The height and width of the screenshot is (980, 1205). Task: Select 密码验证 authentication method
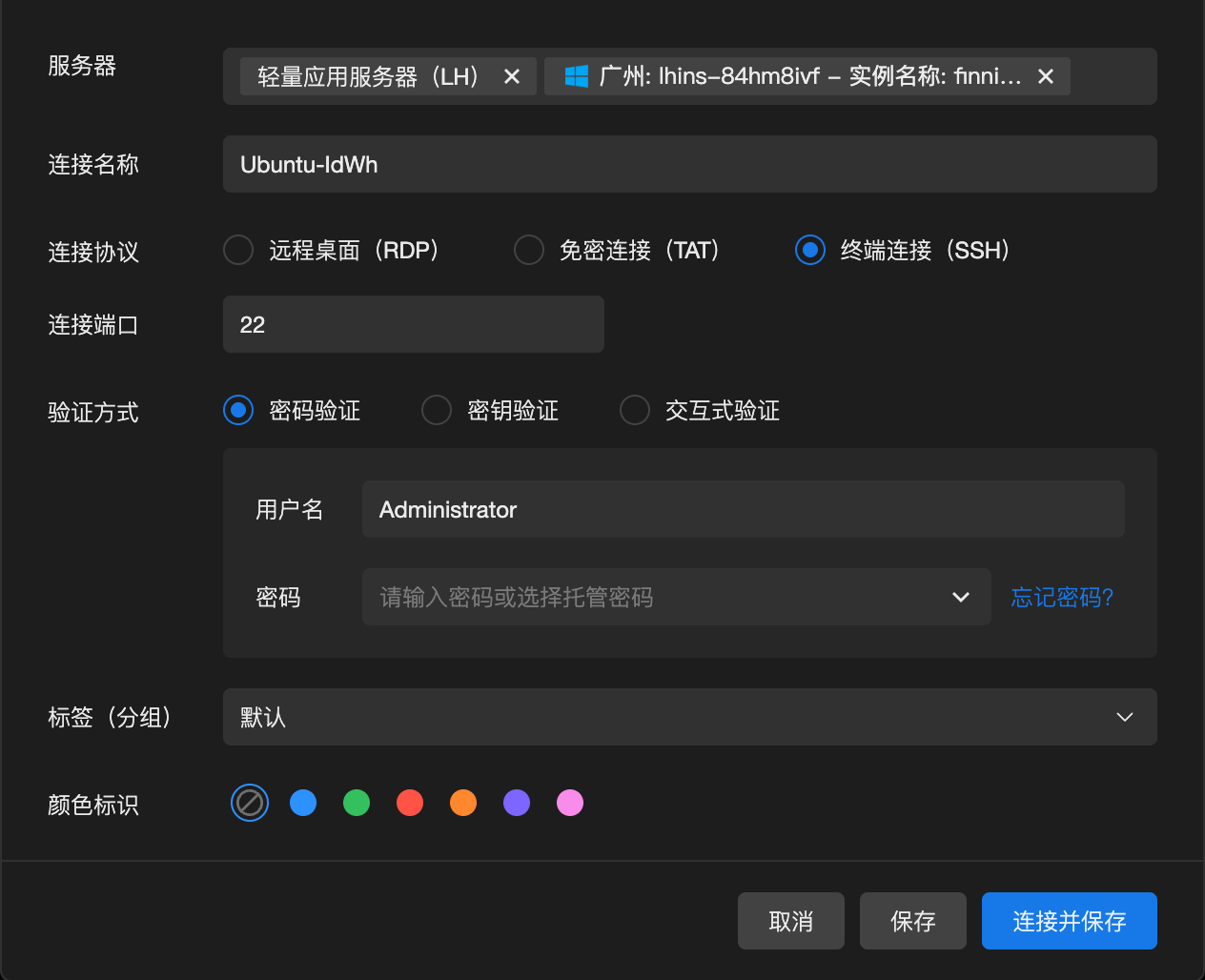(238, 410)
